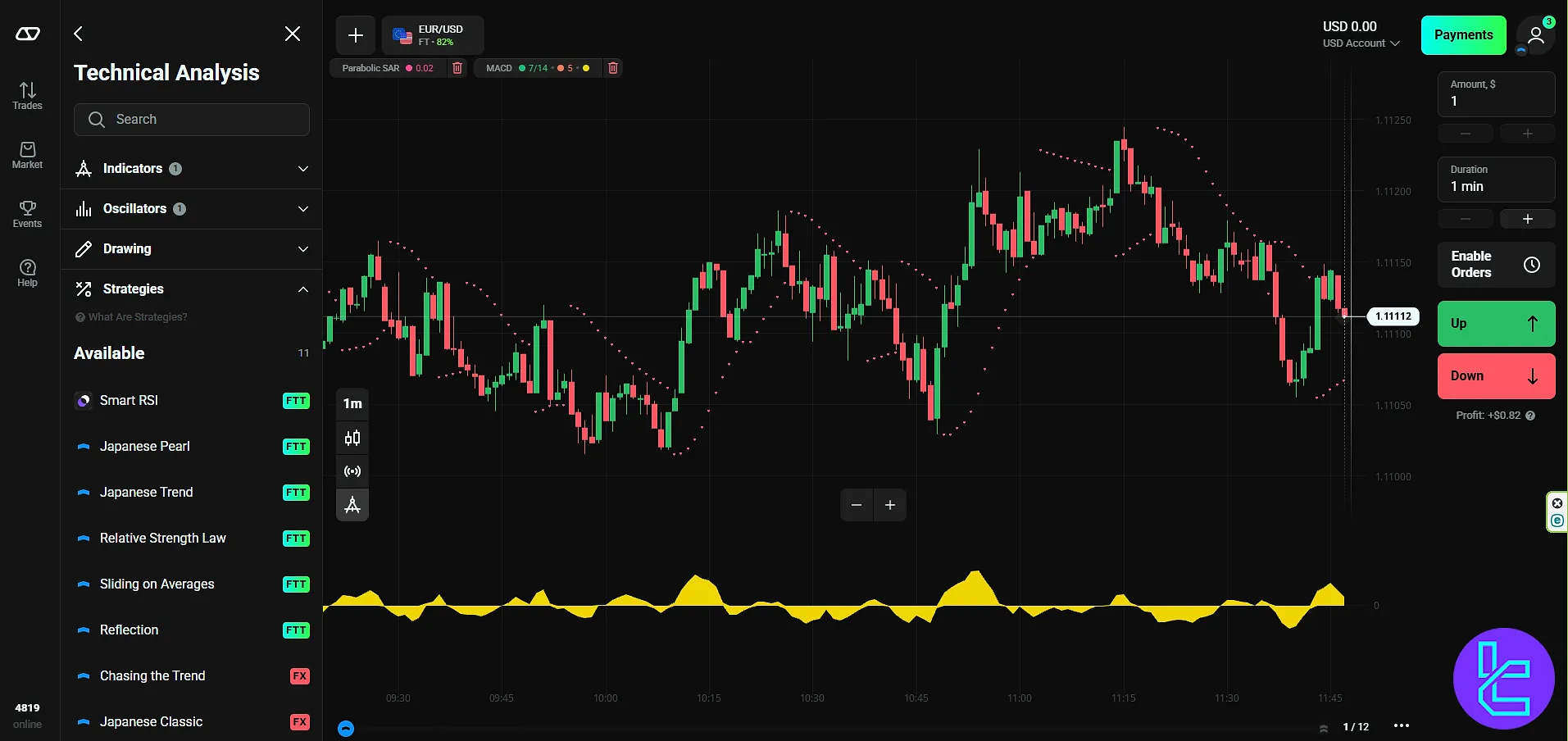Screen dimensions: 1568x741
Task: Click the Search field in Technical Analysis
Action: point(192,120)
